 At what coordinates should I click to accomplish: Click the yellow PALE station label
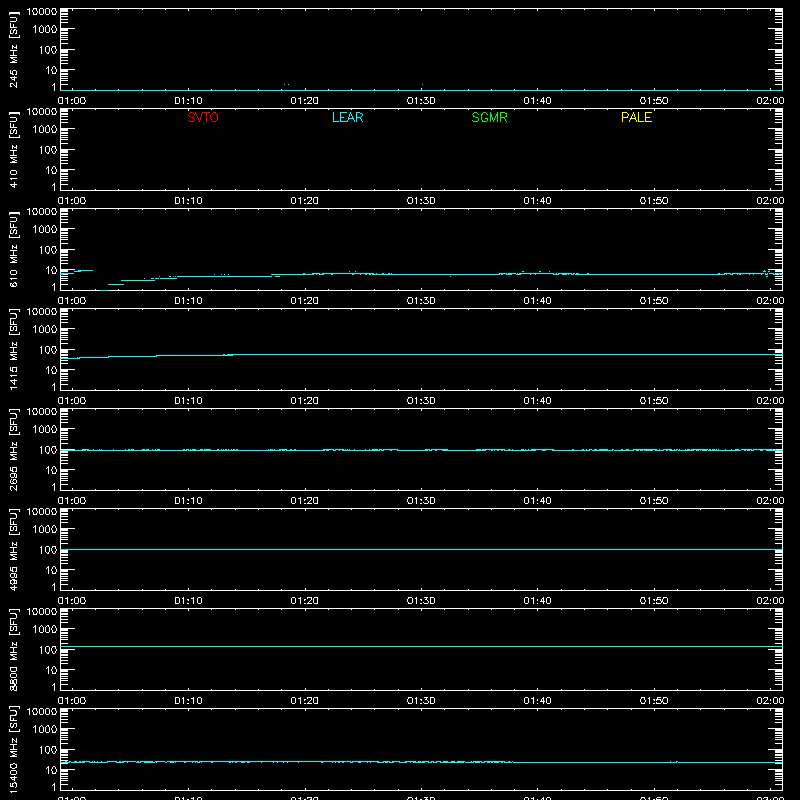click(x=636, y=117)
